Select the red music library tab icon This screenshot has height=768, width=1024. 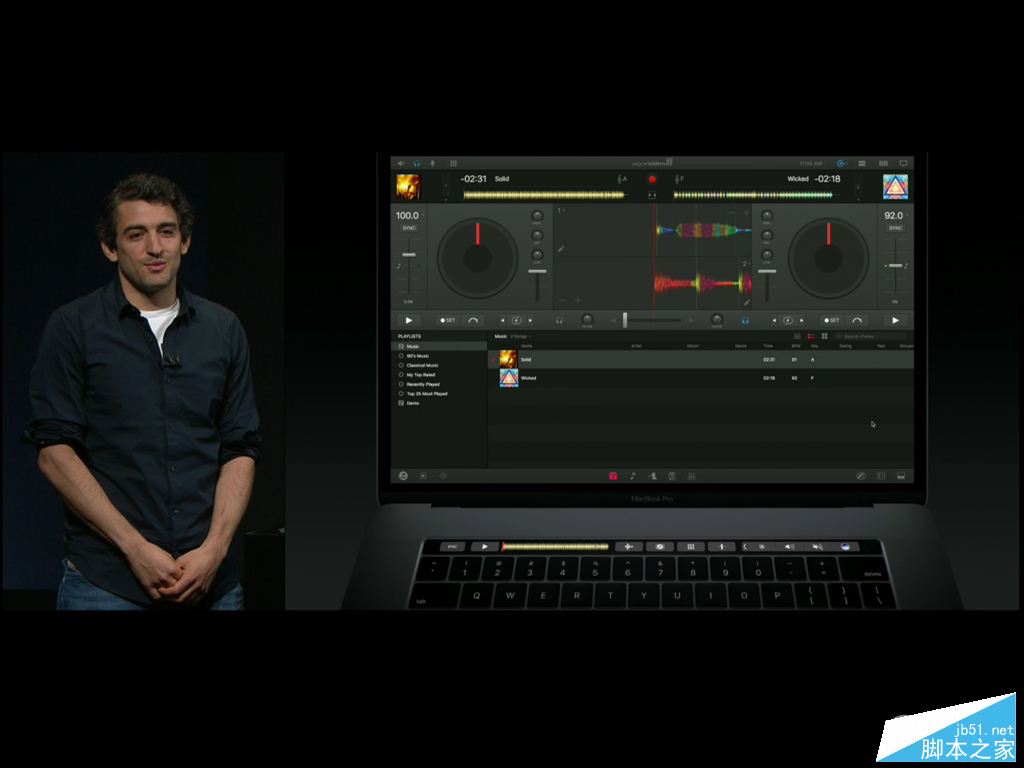point(613,477)
